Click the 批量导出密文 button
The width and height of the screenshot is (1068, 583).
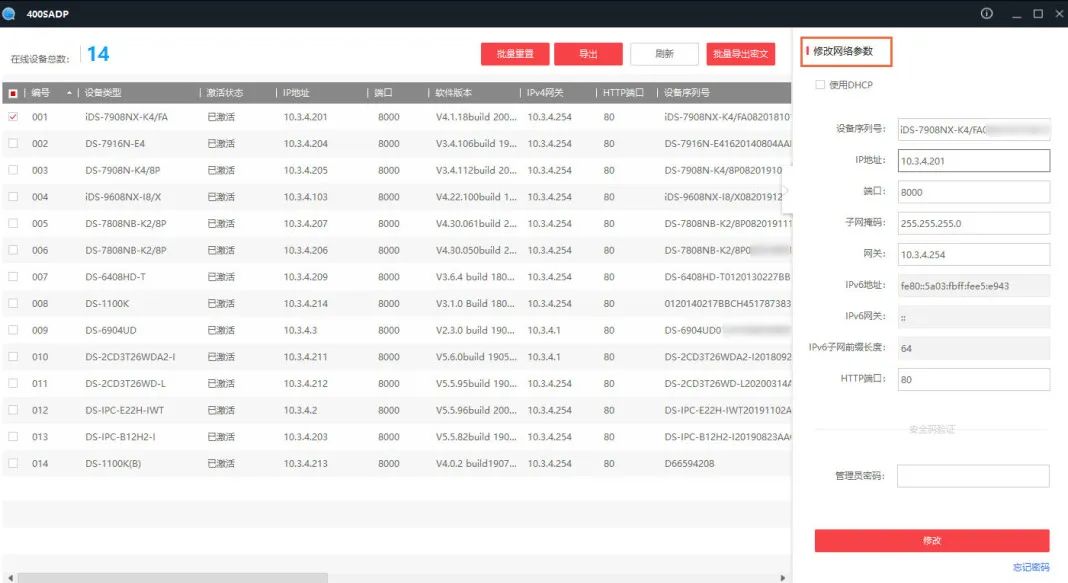(x=741, y=54)
